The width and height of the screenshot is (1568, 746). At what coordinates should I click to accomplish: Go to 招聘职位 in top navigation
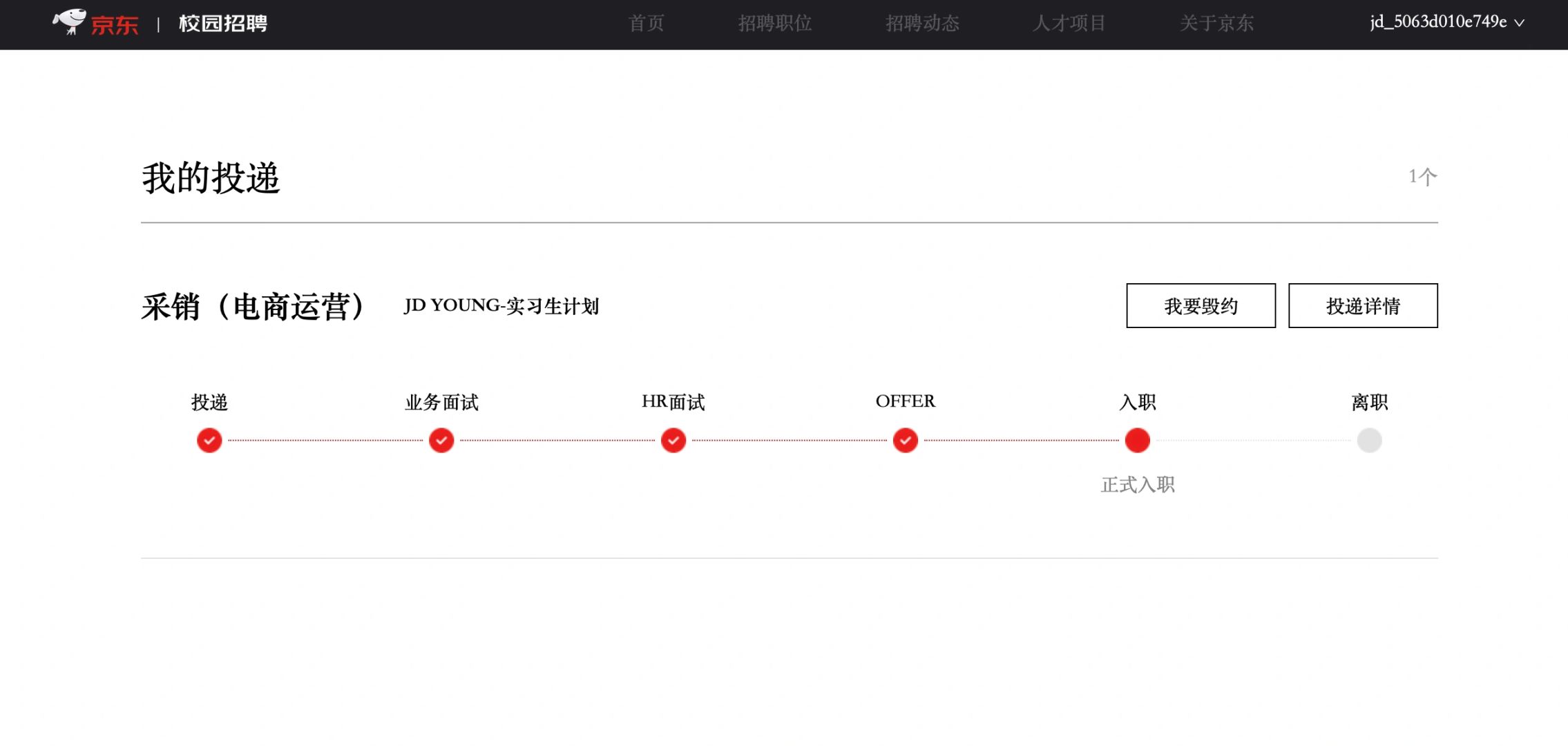pyautogui.click(x=775, y=23)
